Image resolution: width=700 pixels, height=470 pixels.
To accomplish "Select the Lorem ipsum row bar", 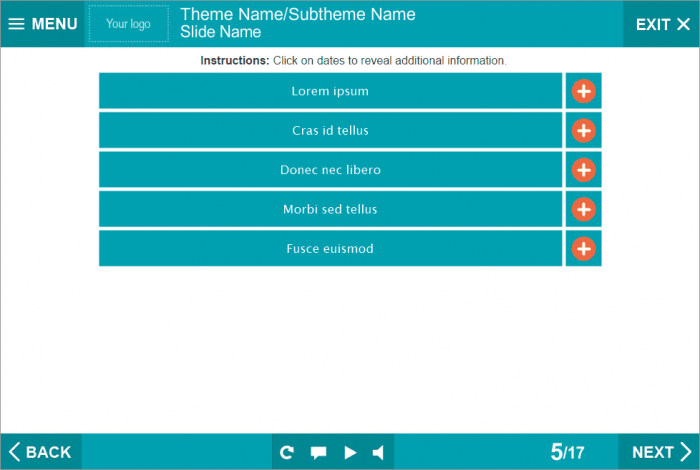I will click(330, 91).
